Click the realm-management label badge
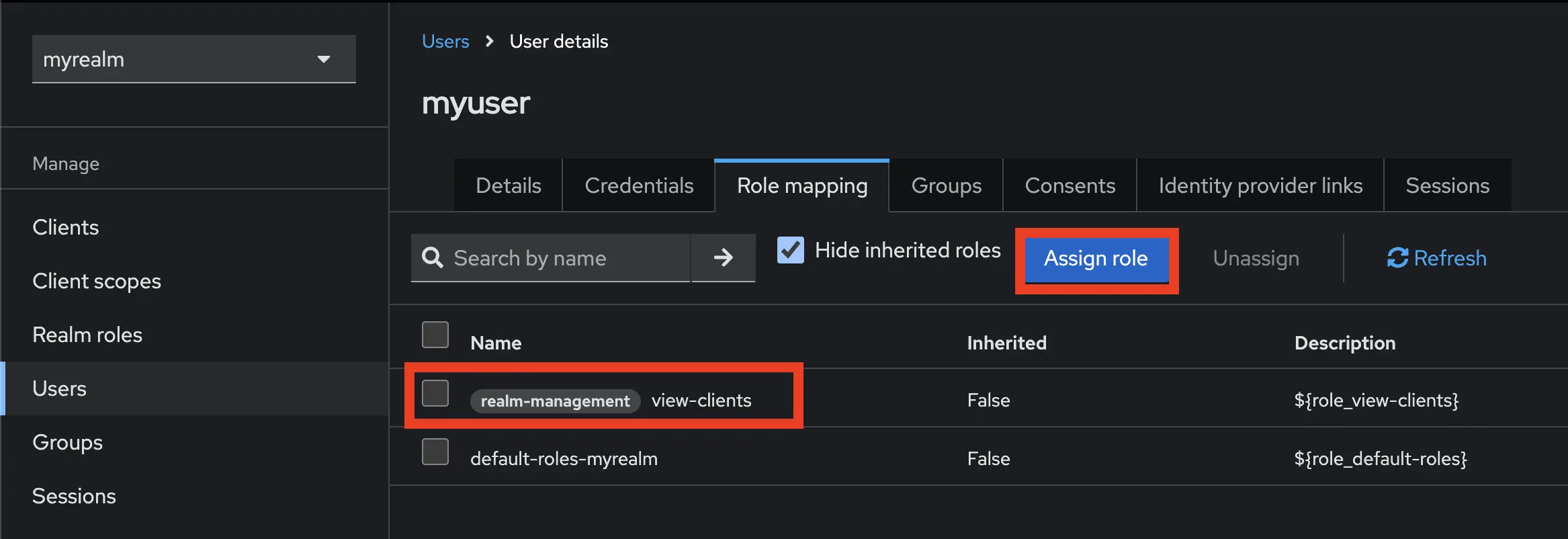The height and width of the screenshot is (539, 1568). pos(556,401)
